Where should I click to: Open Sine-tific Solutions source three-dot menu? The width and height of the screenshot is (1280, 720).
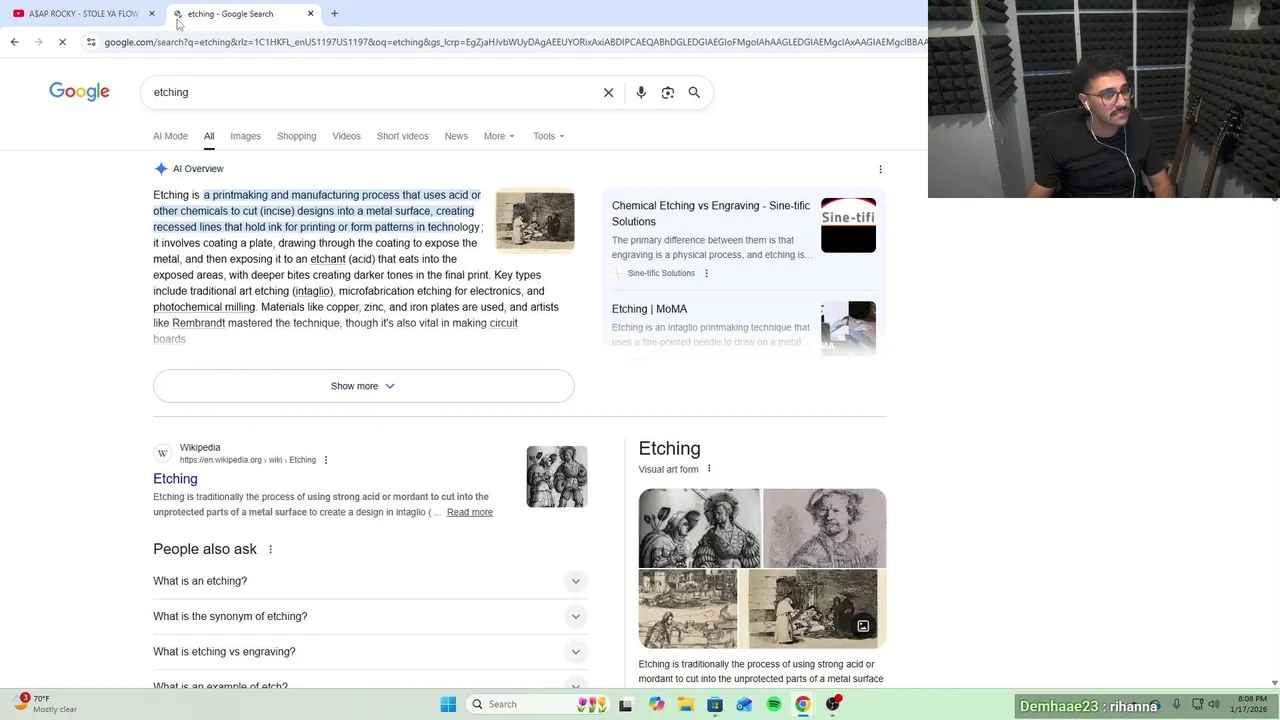[x=706, y=273]
